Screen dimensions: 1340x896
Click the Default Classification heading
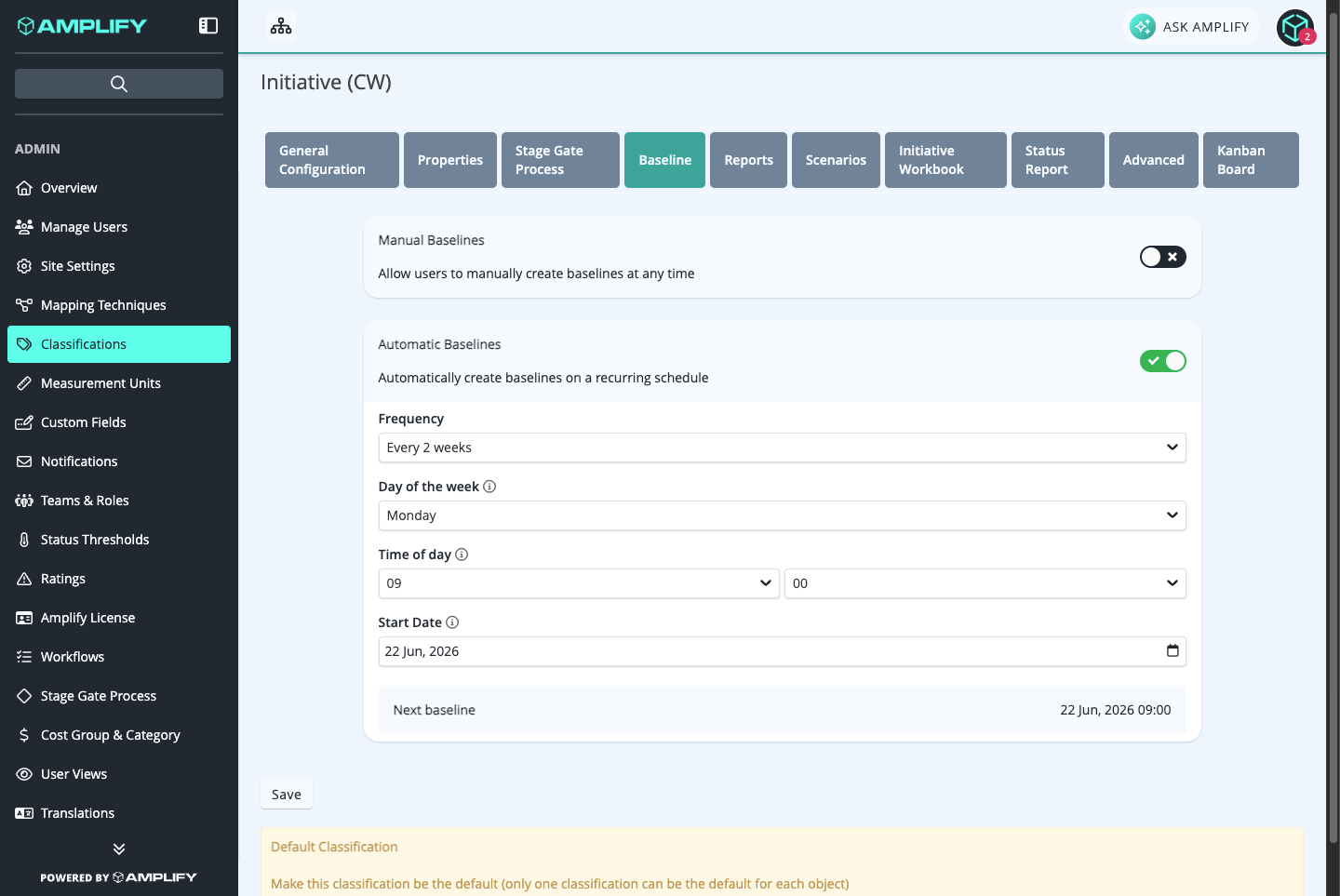[334, 847]
